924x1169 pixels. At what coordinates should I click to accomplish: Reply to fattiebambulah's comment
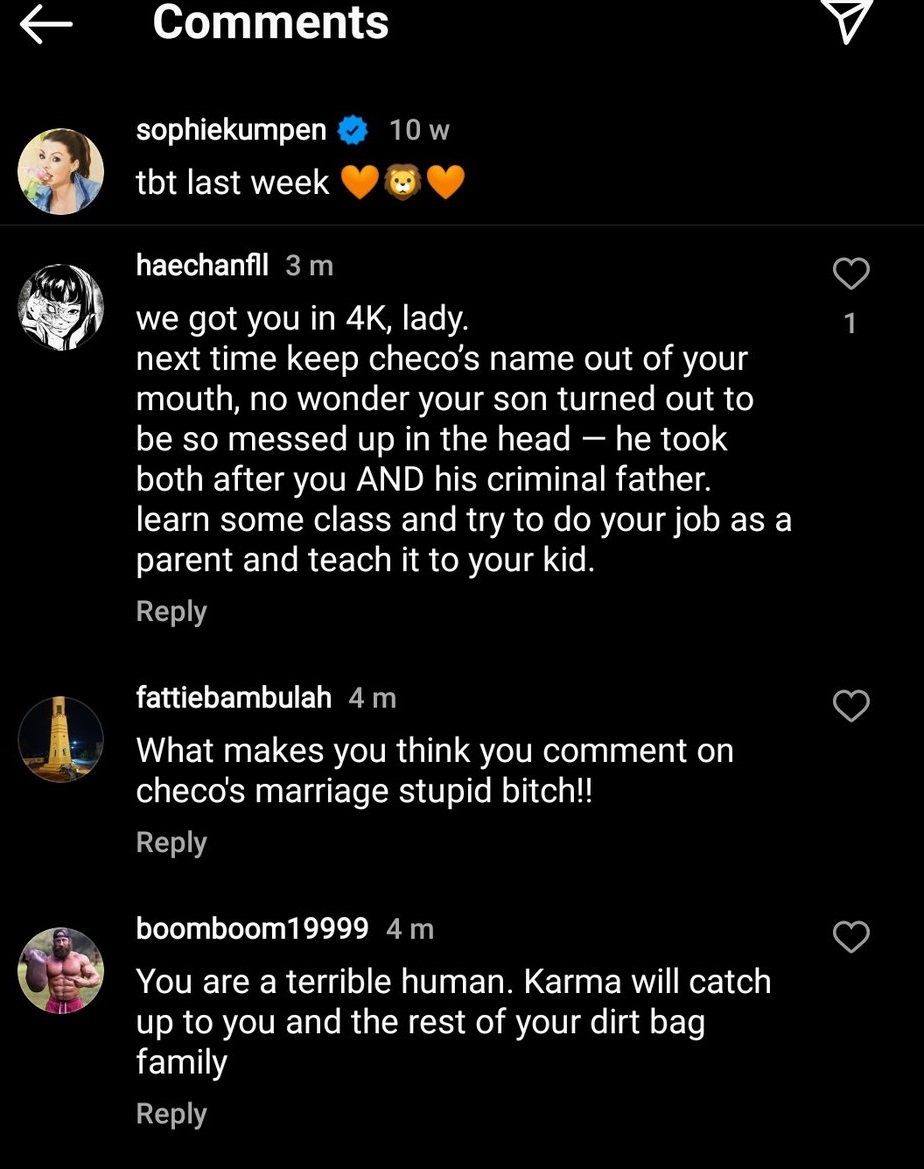click(x=171, y=843)
